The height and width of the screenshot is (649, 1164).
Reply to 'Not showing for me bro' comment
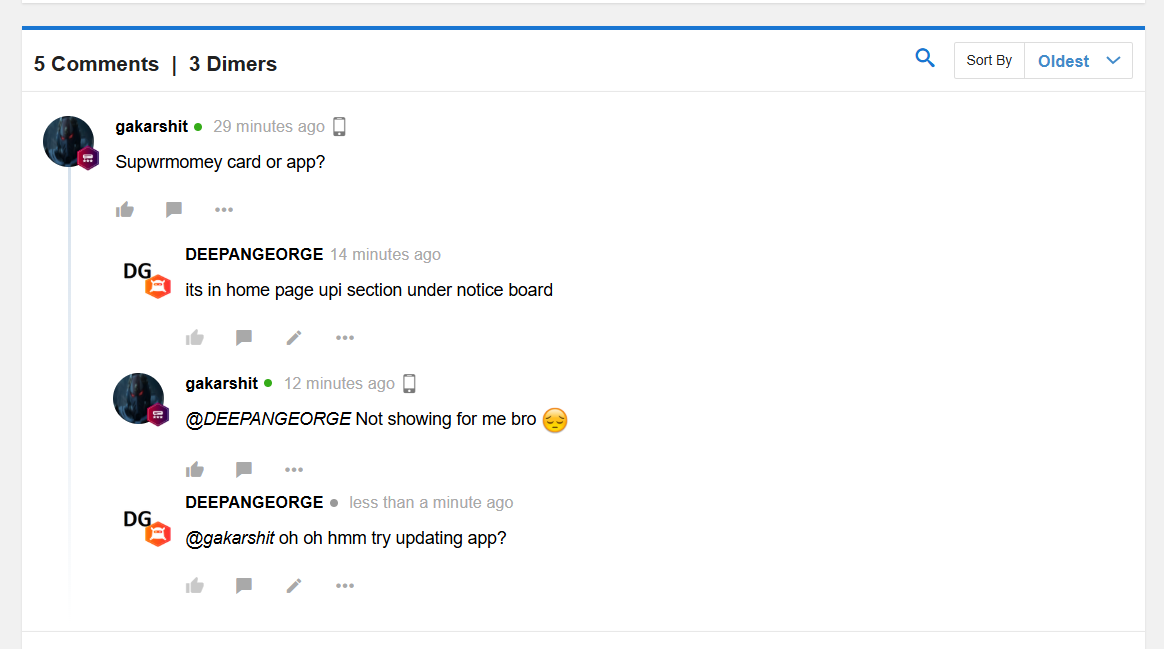tap(244, 470)
